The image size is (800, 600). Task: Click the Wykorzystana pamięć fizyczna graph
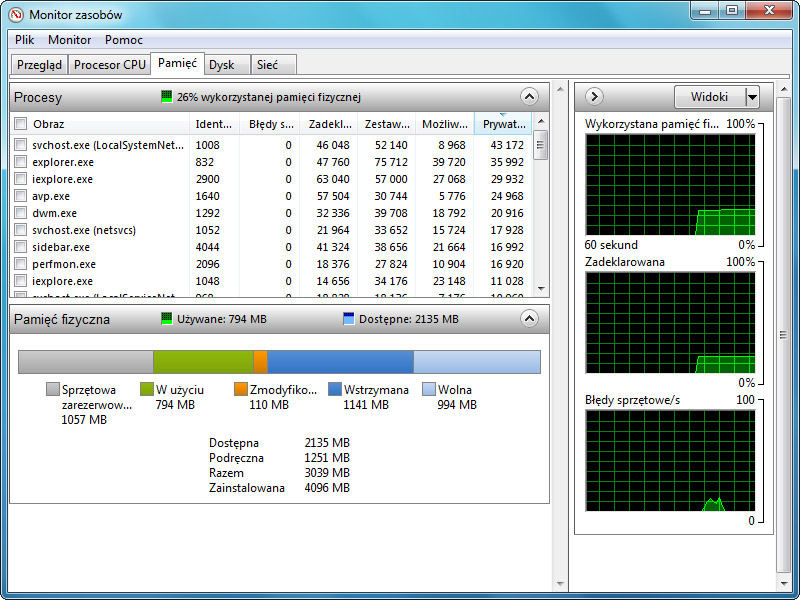[670, 184]
